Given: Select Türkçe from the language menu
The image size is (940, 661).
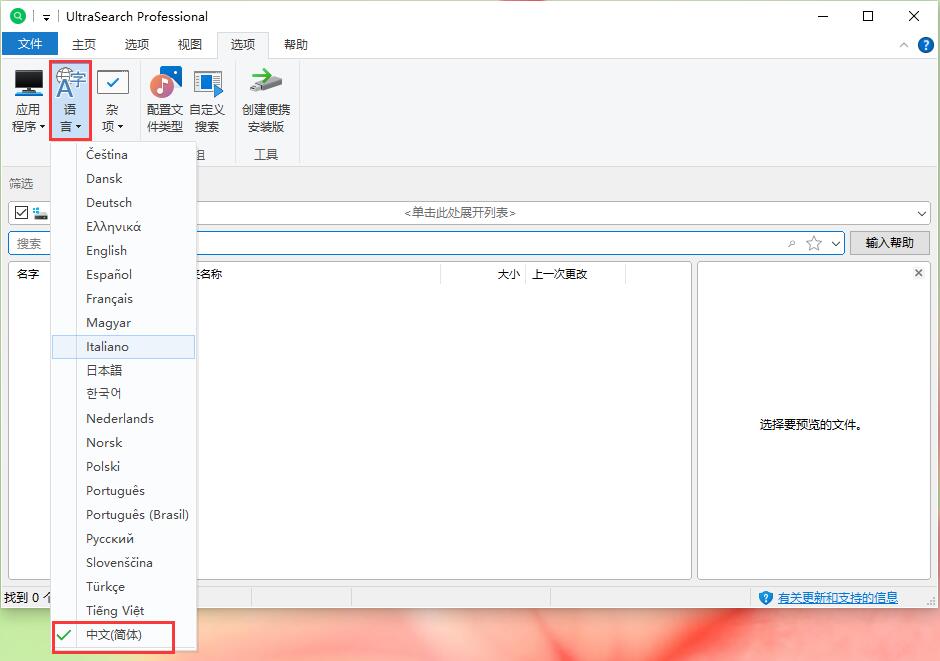Looking at the screenshot, I should tap(123, 586).
